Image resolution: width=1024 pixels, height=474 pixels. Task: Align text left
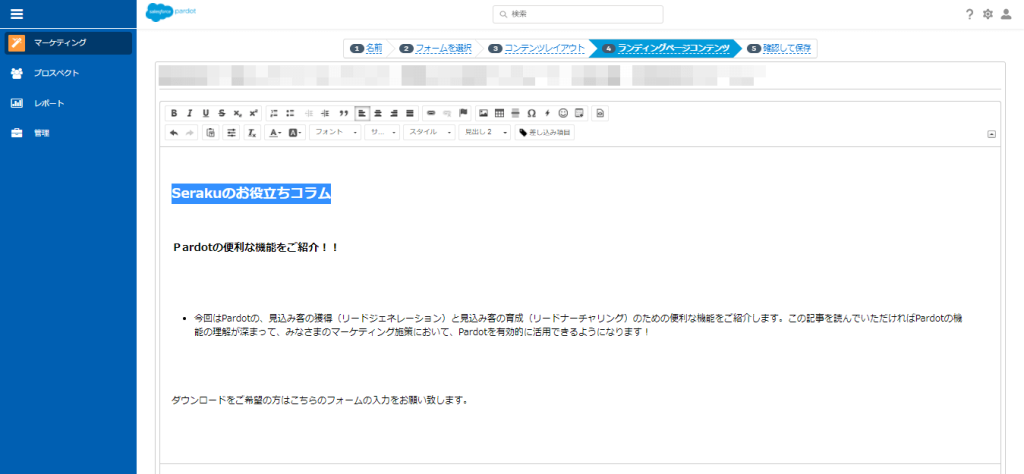point(362,113)
